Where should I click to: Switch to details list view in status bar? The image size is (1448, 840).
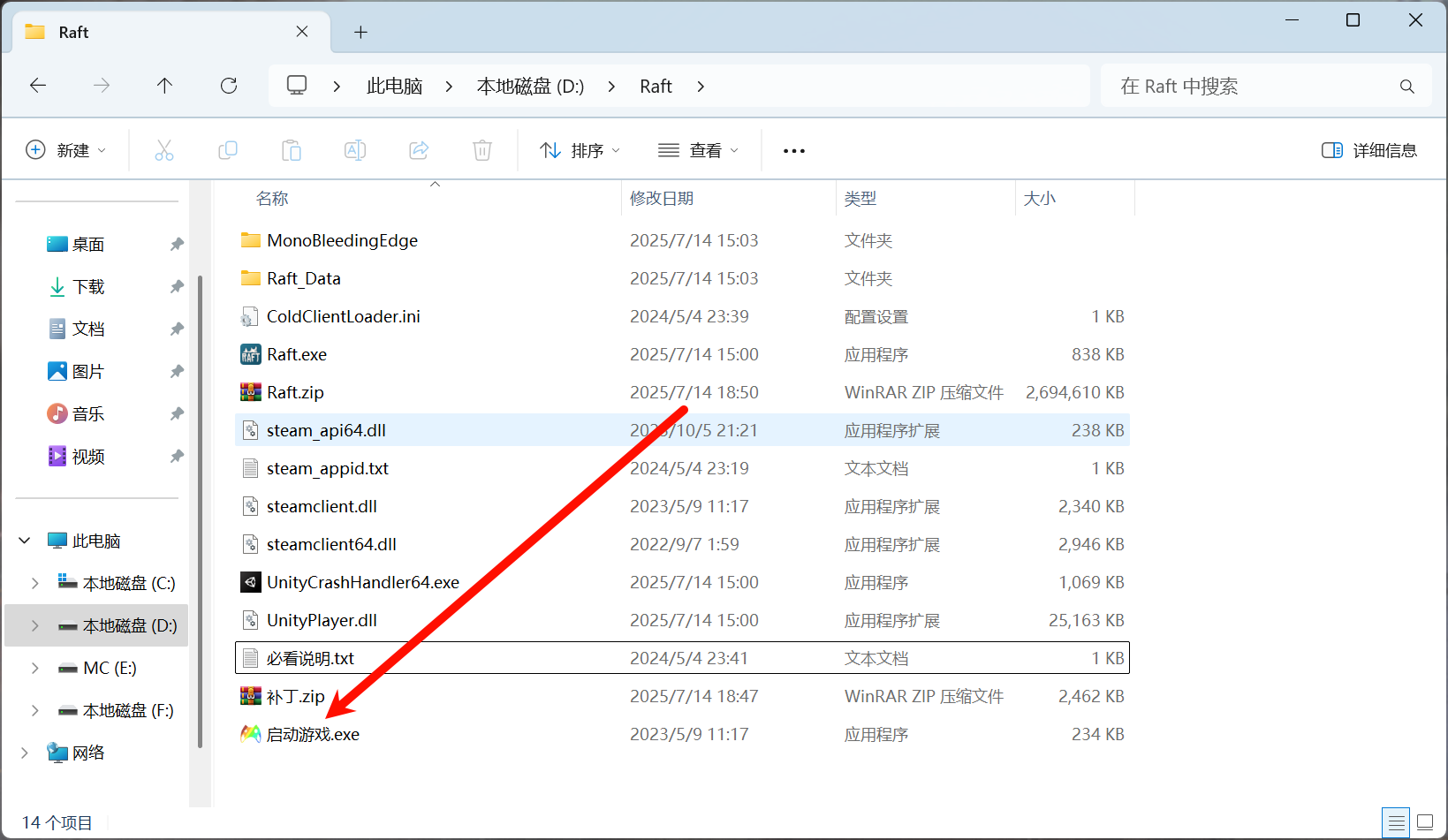point(1396,822)
